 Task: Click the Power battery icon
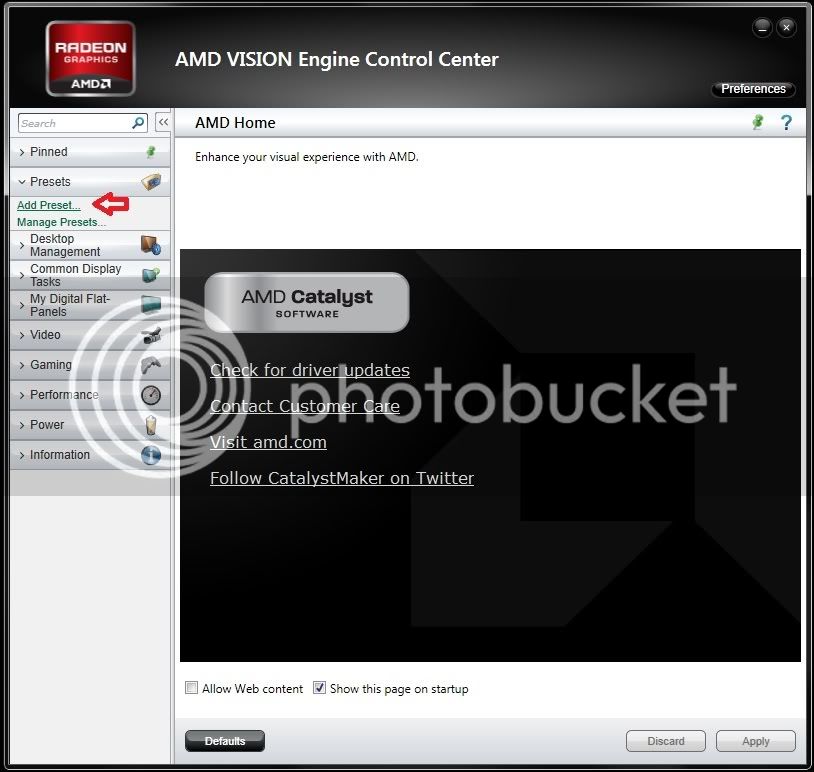point(151,425)
